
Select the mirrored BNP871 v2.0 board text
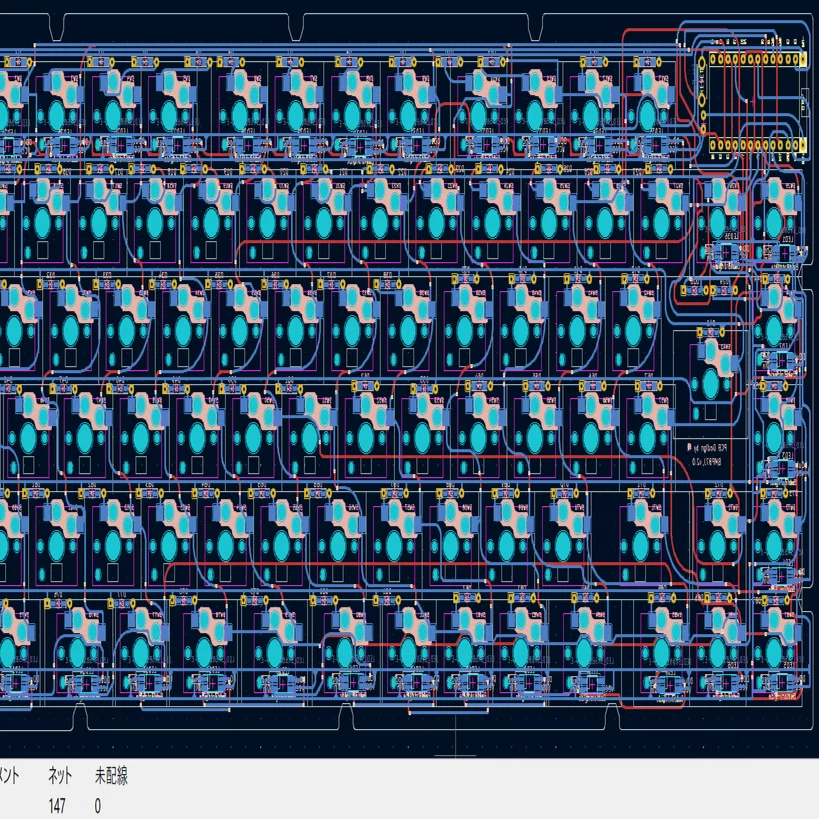[x=706, y=462]
